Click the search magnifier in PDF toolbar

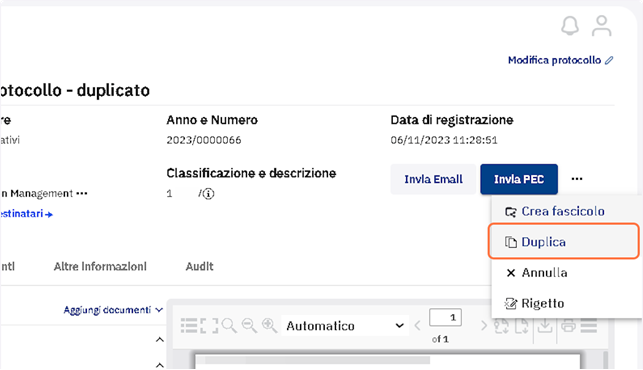229,326
